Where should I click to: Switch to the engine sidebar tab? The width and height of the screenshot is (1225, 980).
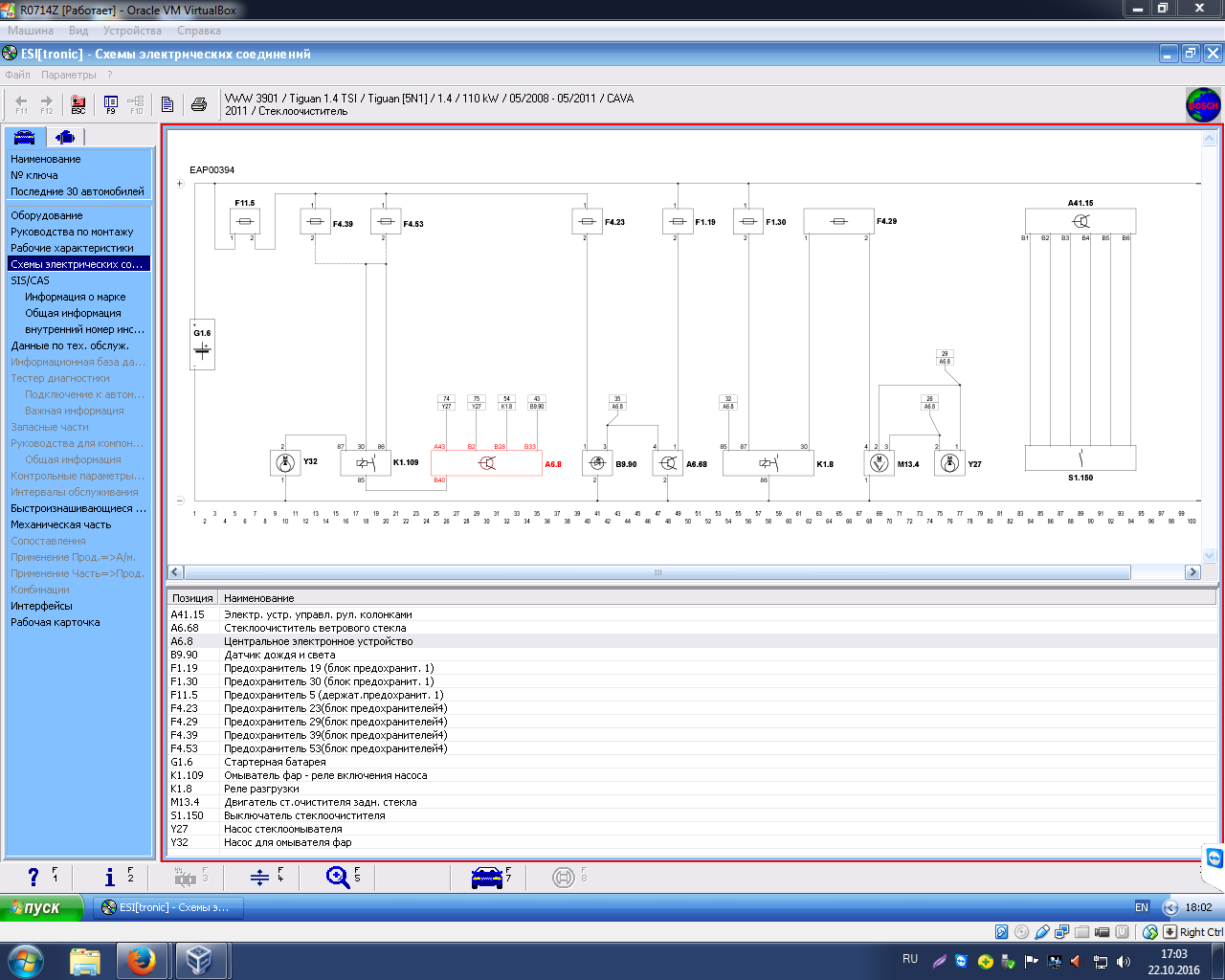(65, 136)
